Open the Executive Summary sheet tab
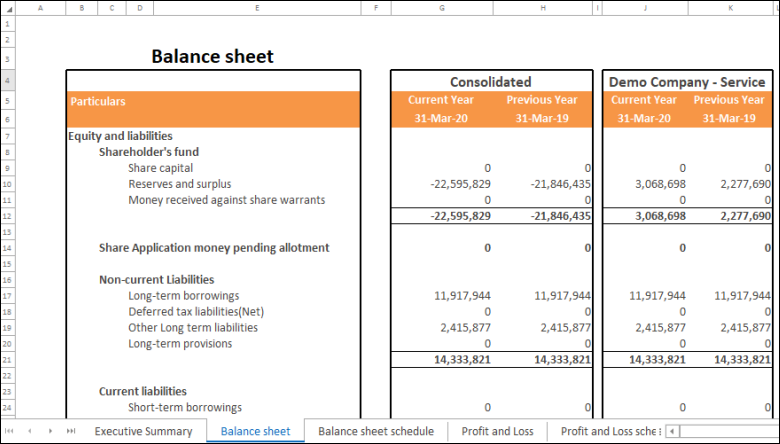The width and height of the screenshot is (780, 444). click(143, 431)
